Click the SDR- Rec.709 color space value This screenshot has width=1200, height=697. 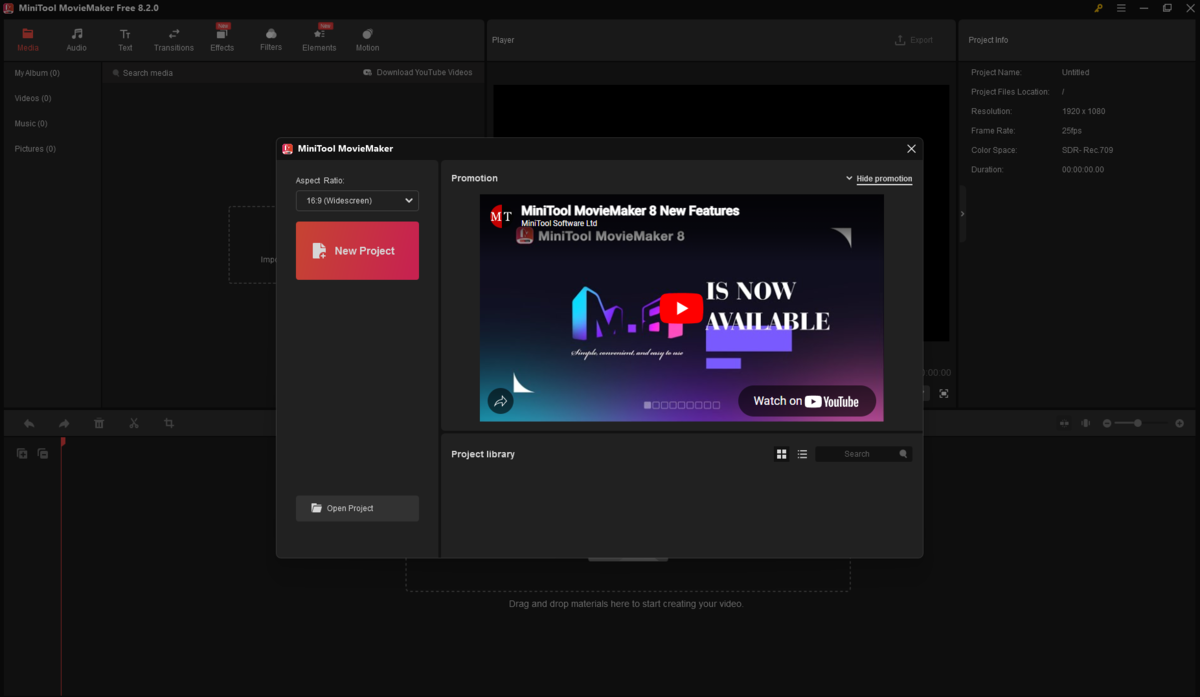tap(1087, 150)
